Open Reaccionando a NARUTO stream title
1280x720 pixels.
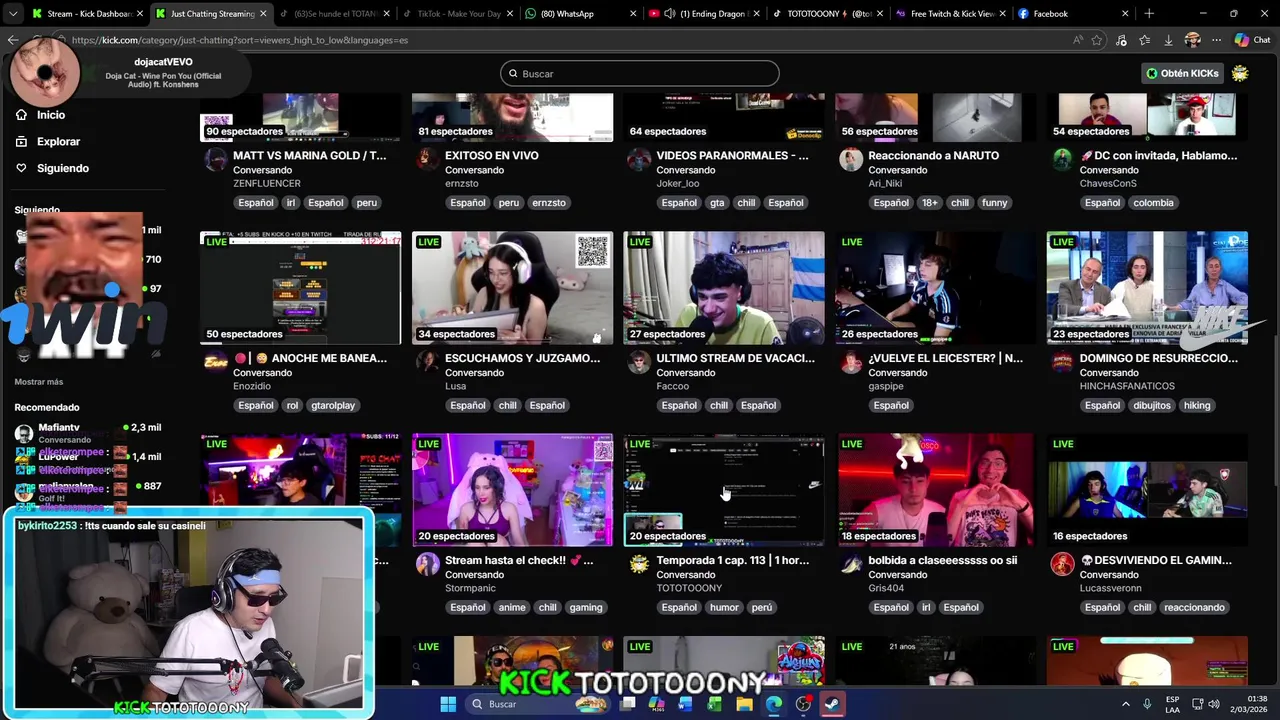[933, 156]
